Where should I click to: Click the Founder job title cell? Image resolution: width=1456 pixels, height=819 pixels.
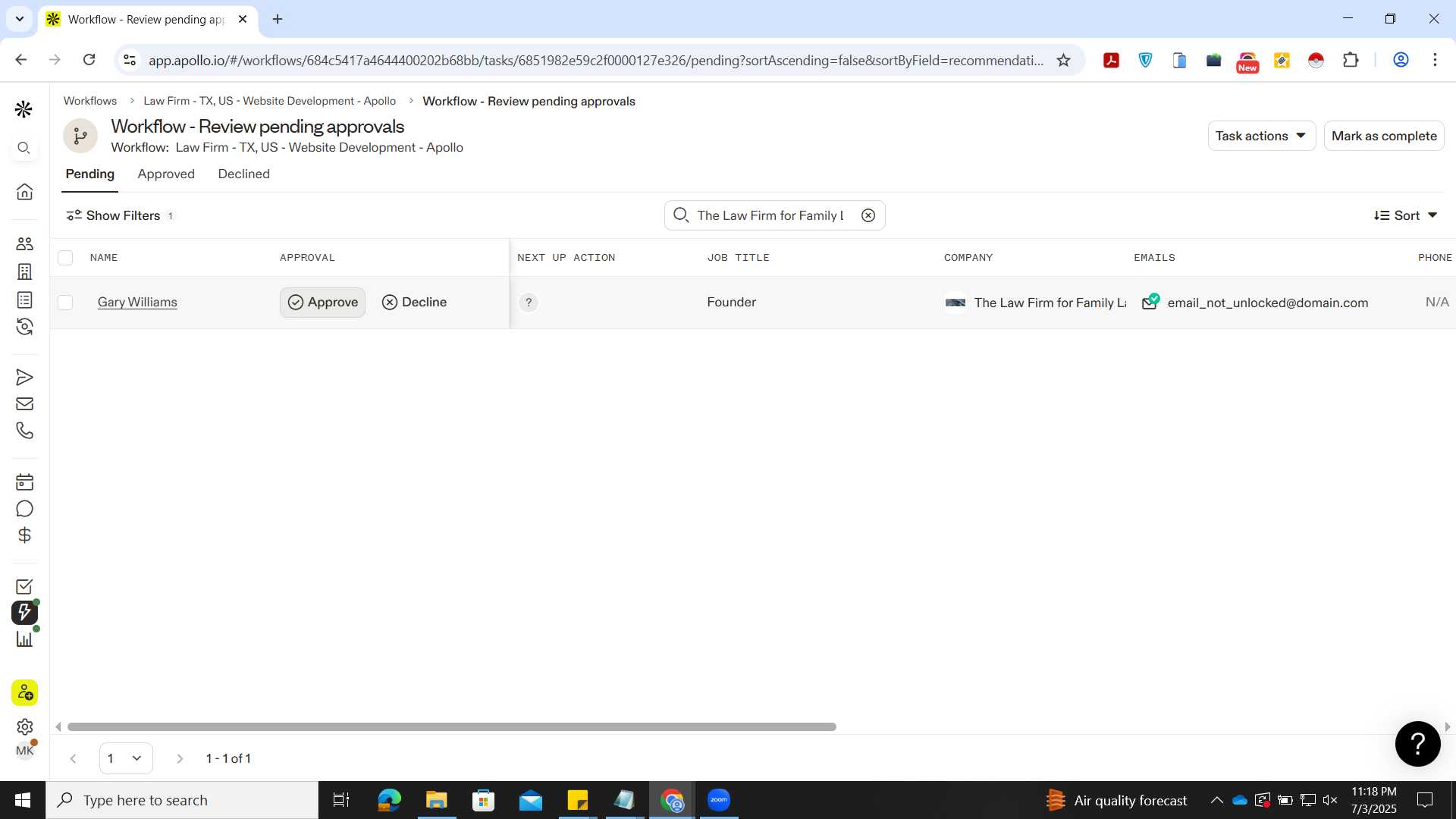coord(731,302)
